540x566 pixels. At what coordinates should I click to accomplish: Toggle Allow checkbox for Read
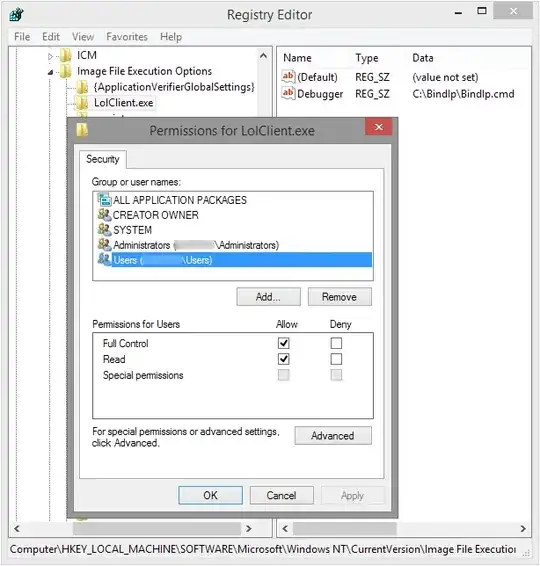(284, 359)
